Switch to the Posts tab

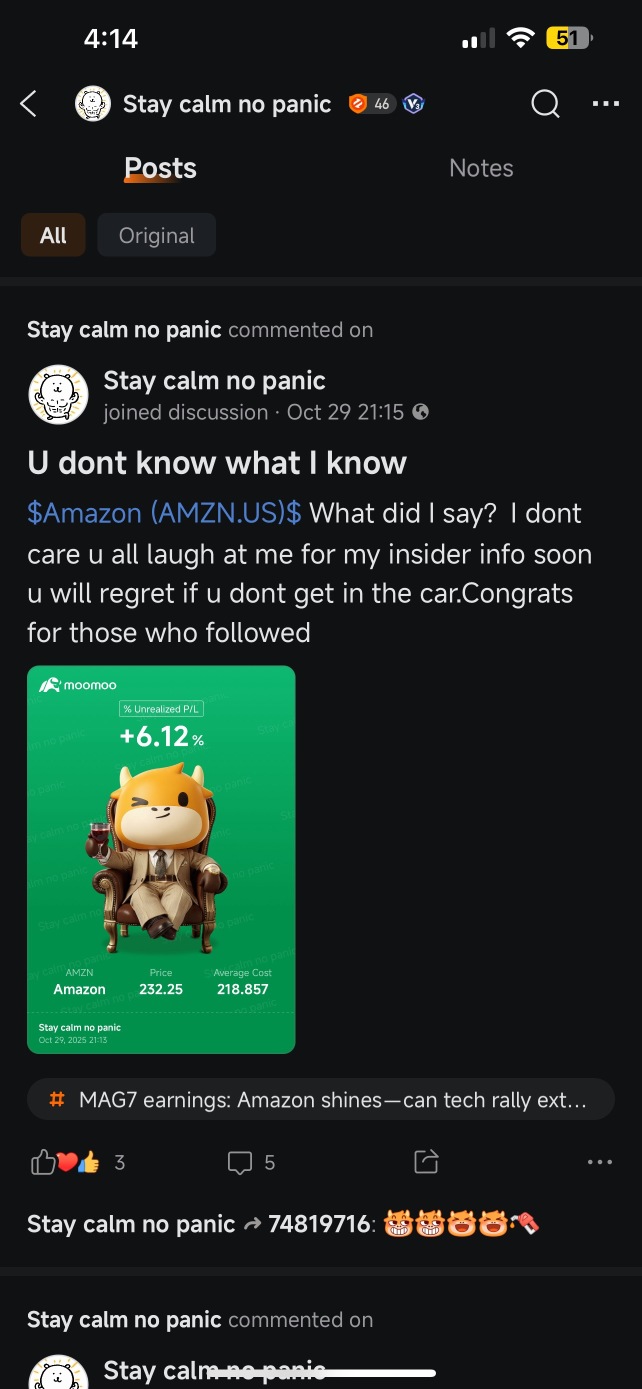[x=160, y=168]
